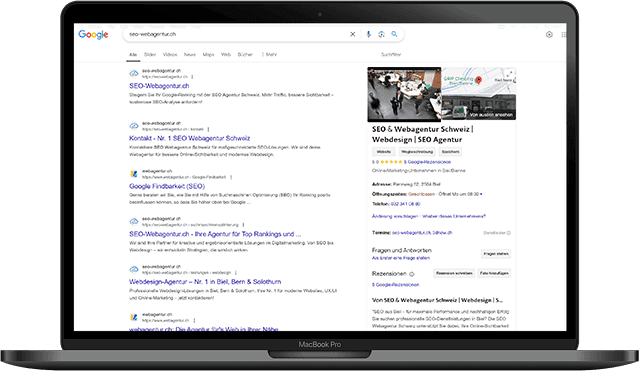This screenshot has width=640, height=380.
Task: Click Als Erster eine Frage stellen link
Action: coord(400,258)
